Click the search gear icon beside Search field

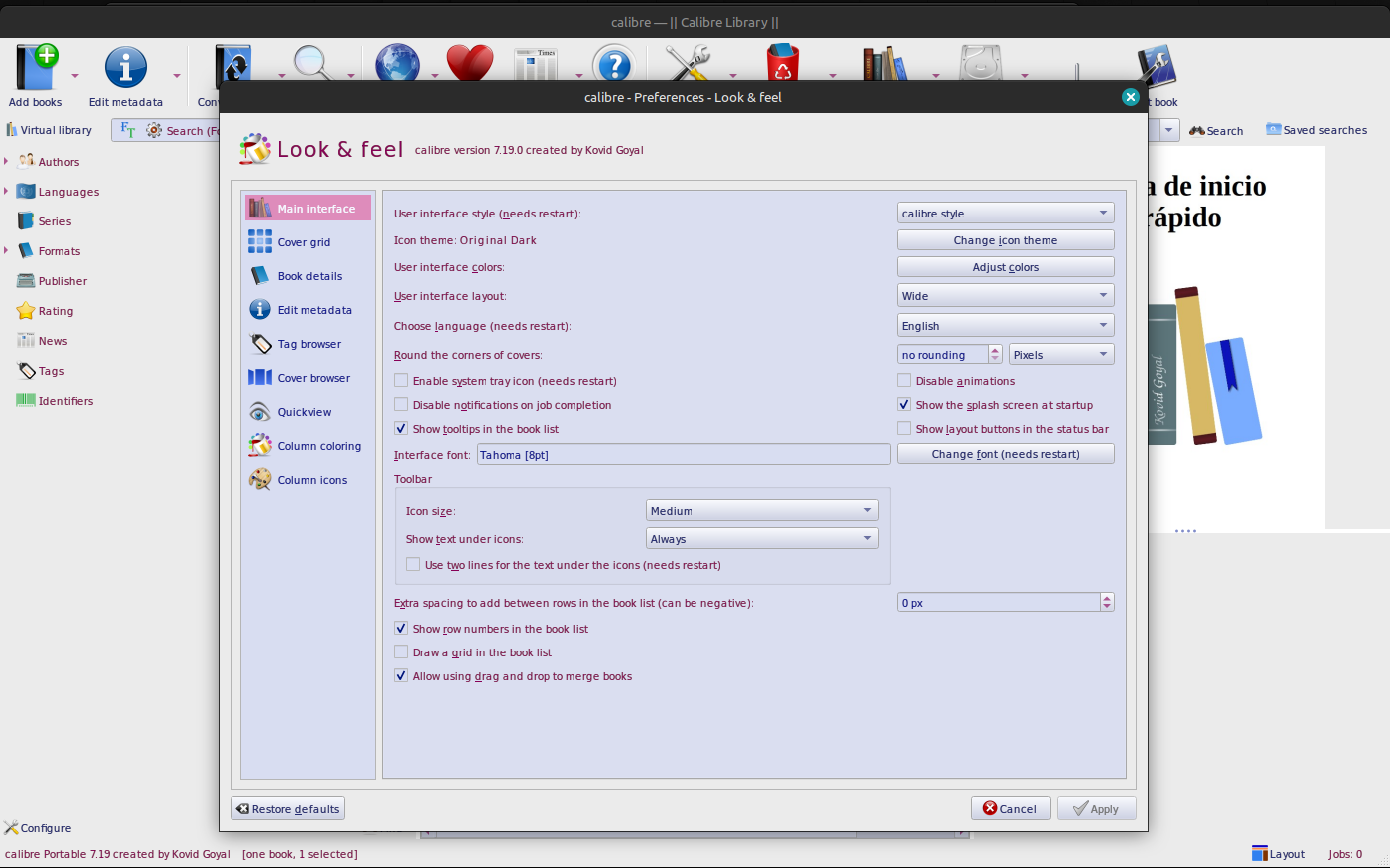[x=154, y=130]
